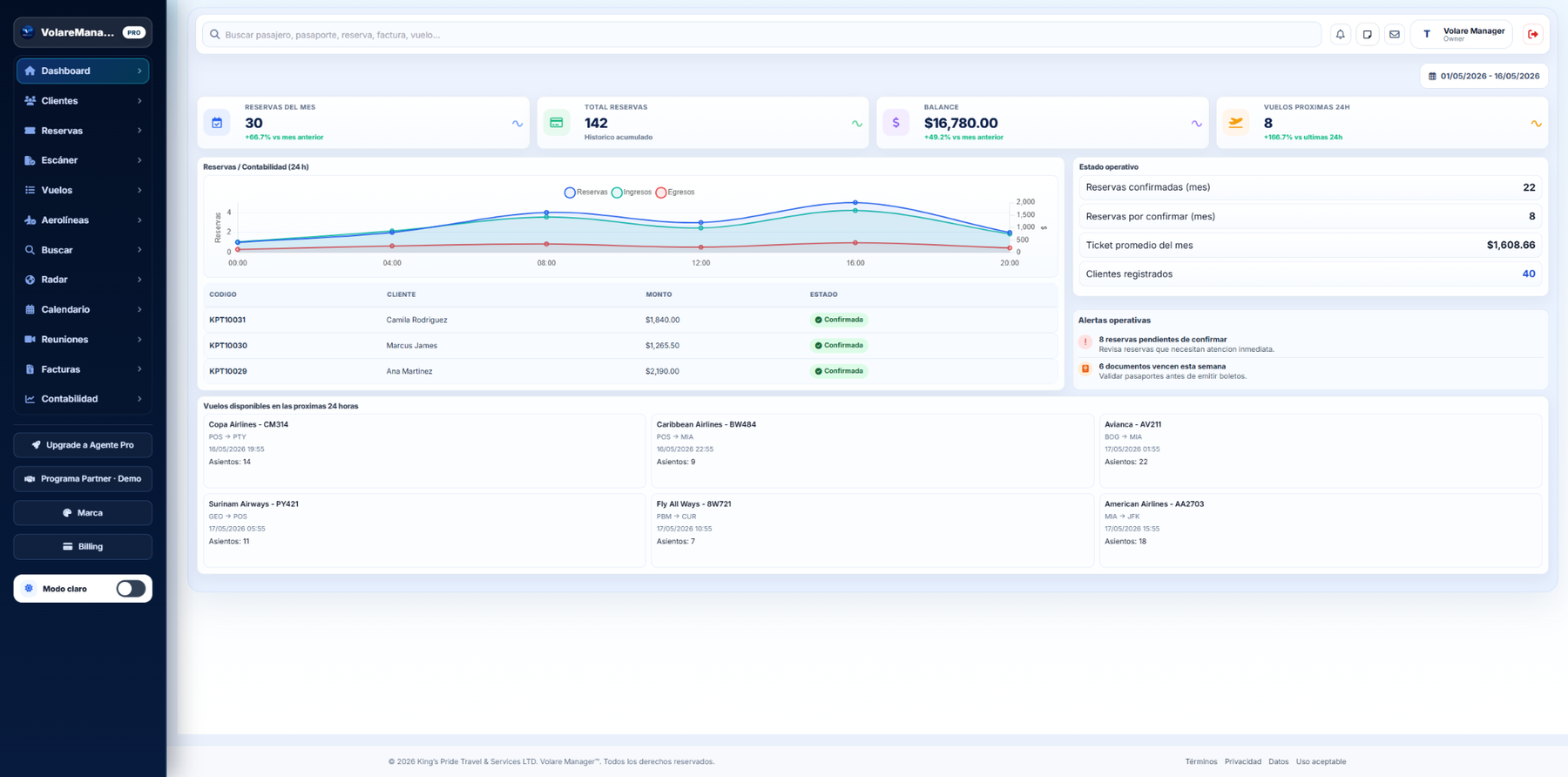Toggle the Reservas series in chart legend
The width and height of the screenshot is (1568, 777).
pos(585,193)
